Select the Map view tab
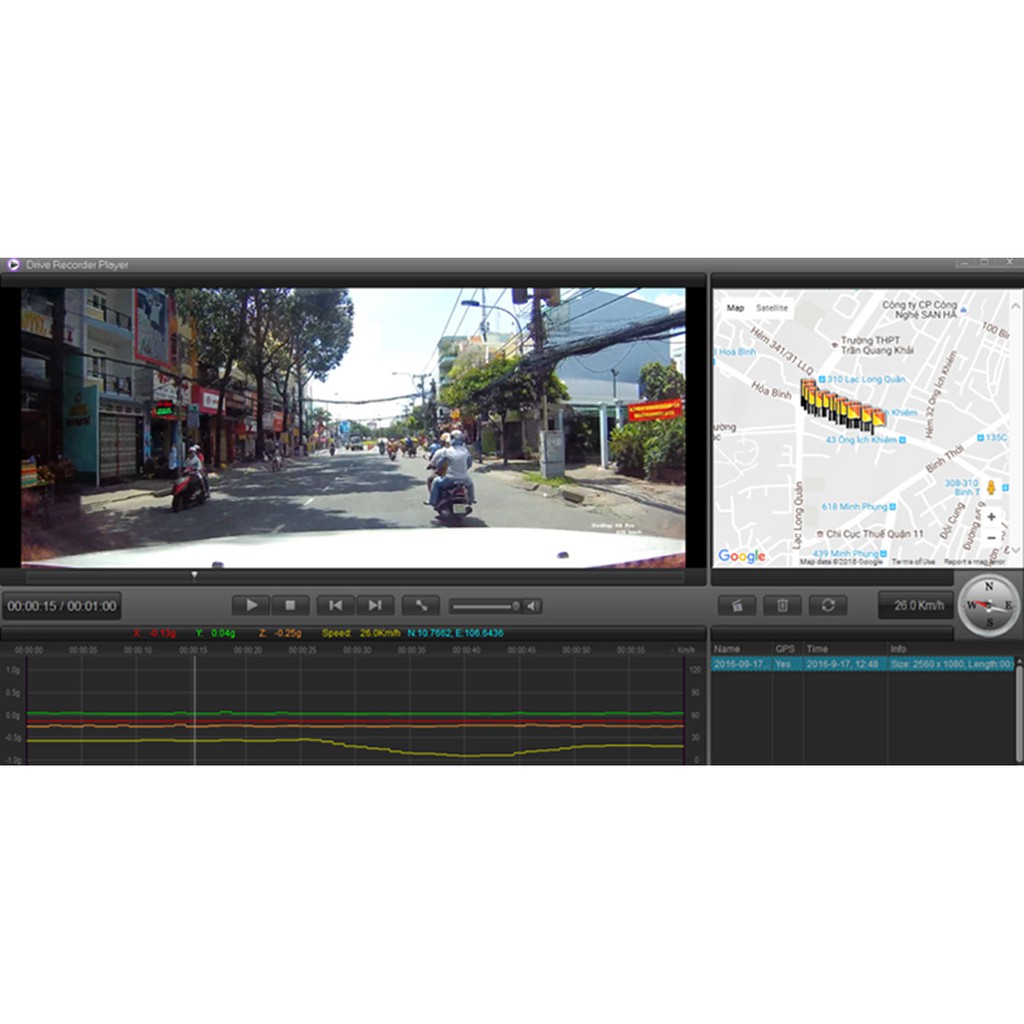The width and height of the screenshot is (1024, 1024). point(735,308)
